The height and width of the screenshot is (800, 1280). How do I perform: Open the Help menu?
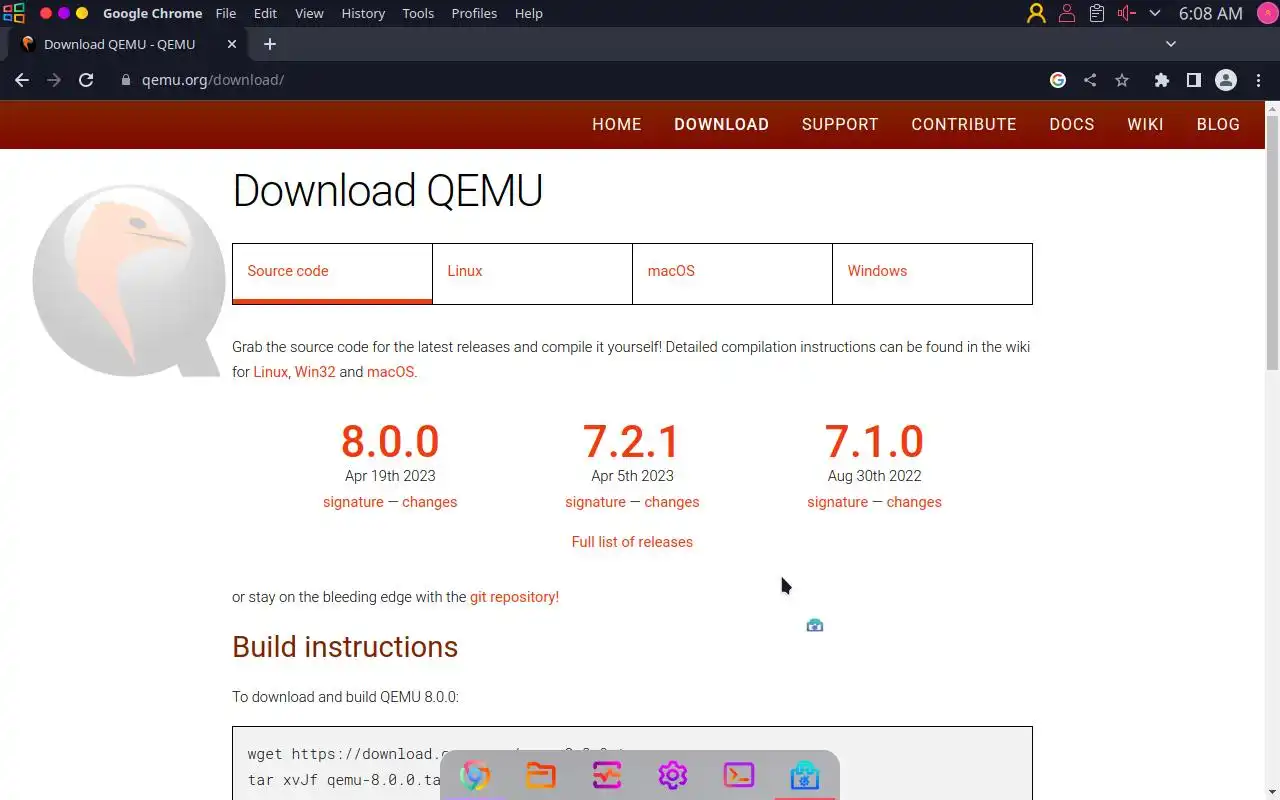(x=529, y=13)
